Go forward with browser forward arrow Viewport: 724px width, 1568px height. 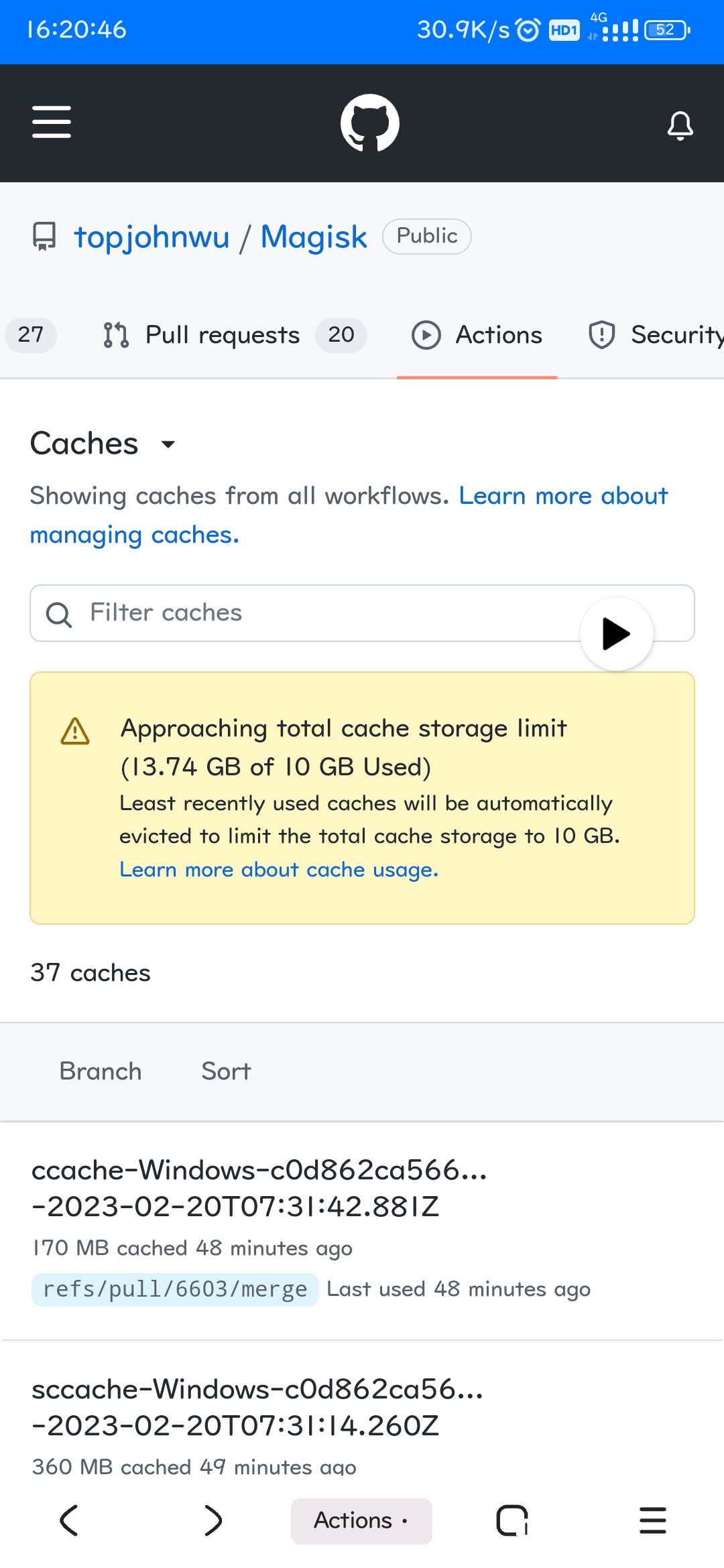click(x=213, y=1520)
